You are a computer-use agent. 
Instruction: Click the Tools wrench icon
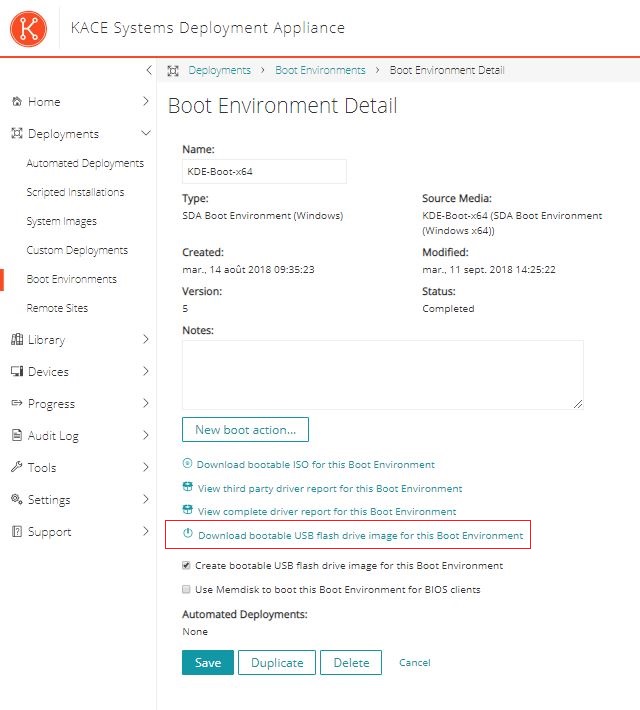17,467
